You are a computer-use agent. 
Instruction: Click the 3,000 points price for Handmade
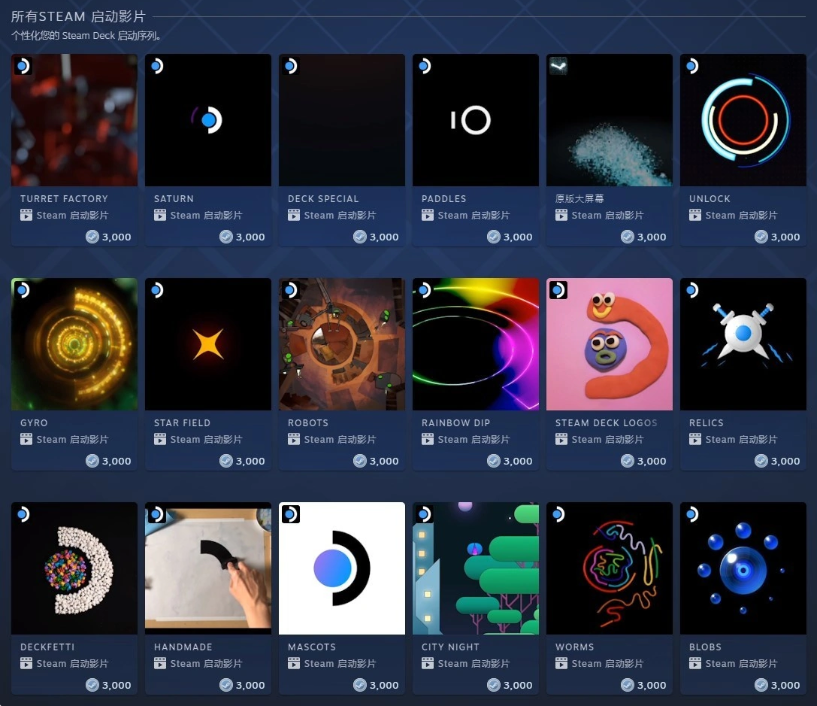[250, 685]
